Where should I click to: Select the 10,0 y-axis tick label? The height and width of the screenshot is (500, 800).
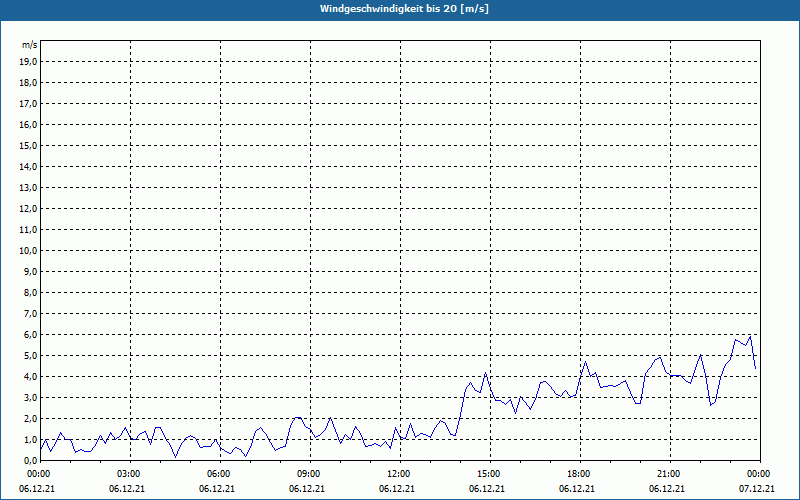(x=29, y=250)
